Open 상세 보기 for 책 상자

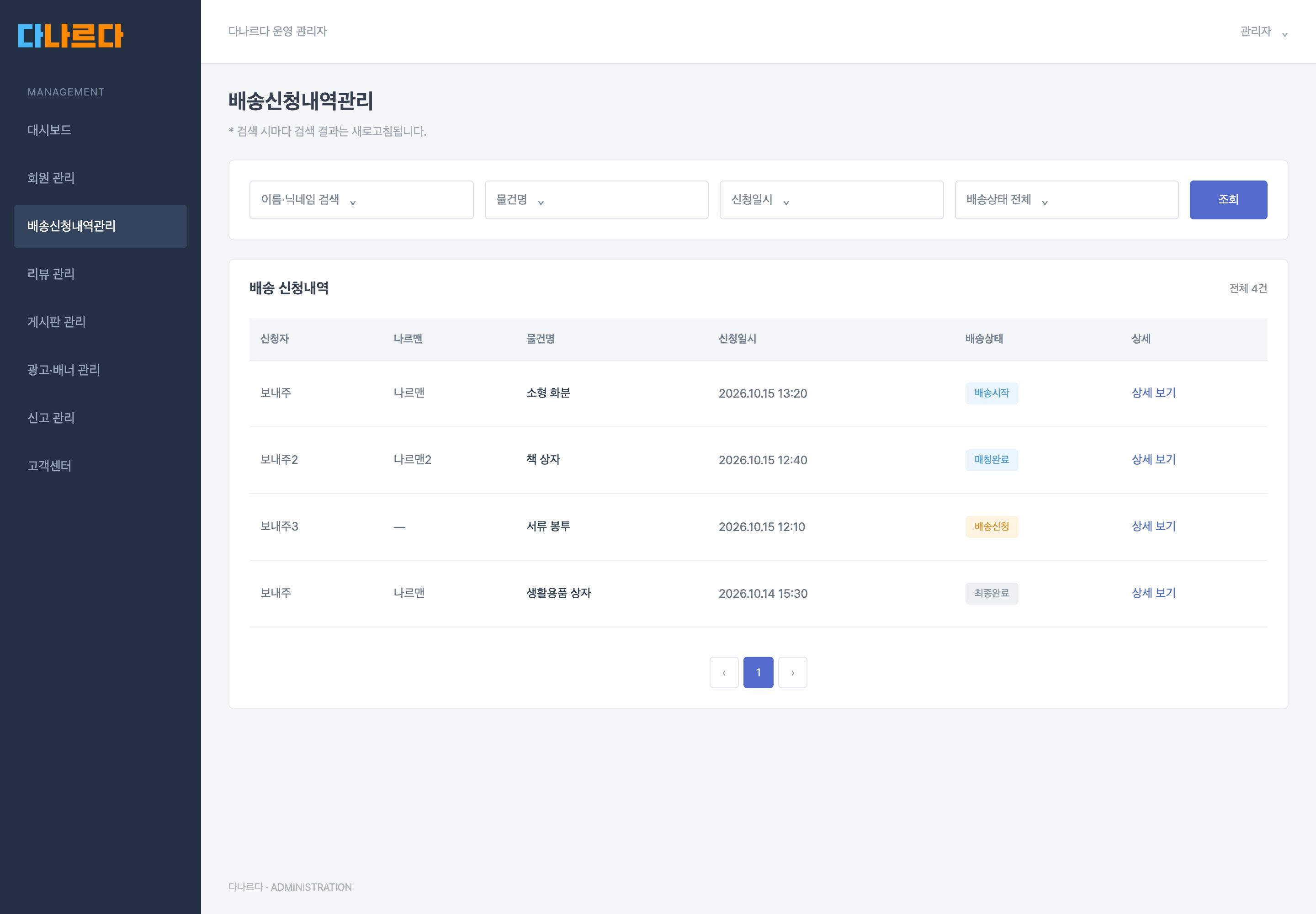pyautogui.click(x=1153, y=460)
